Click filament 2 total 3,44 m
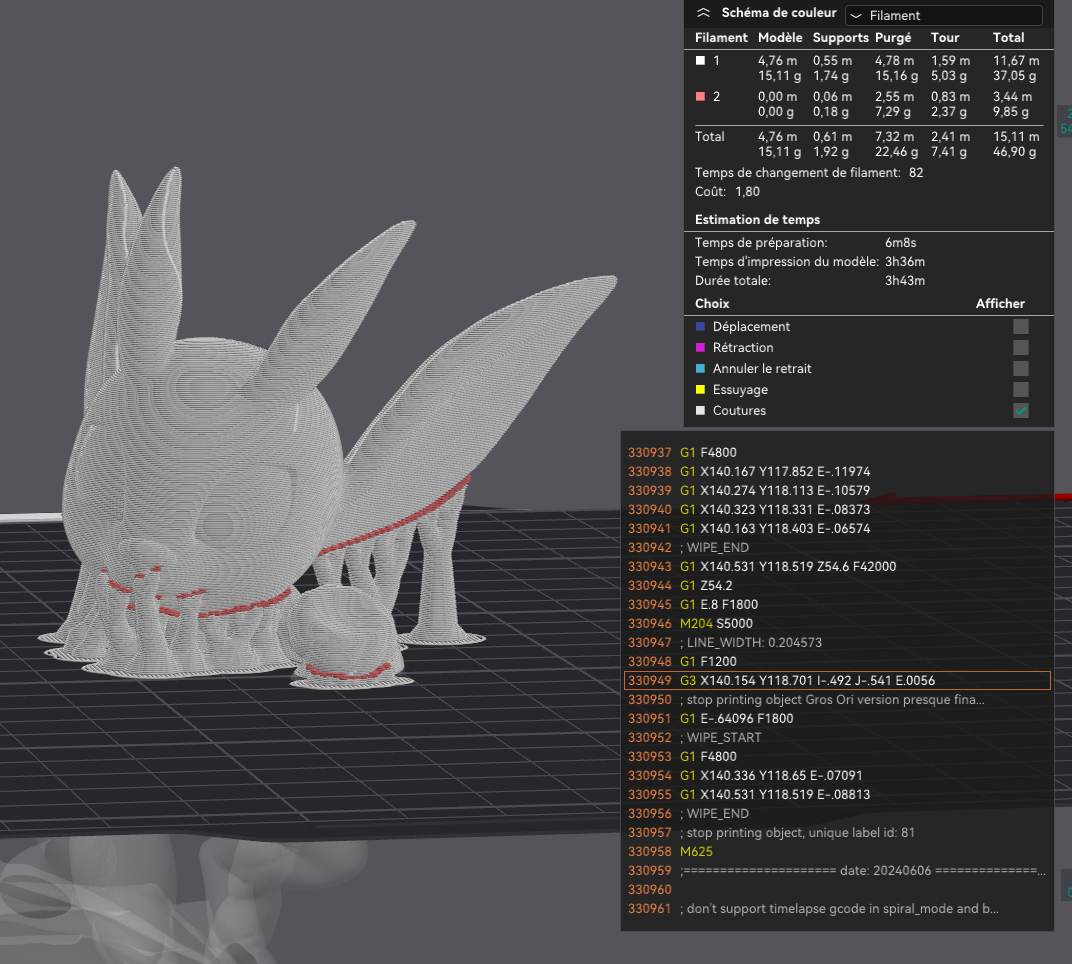This screenshot has height=964, width=1072. pos(1013,96)
